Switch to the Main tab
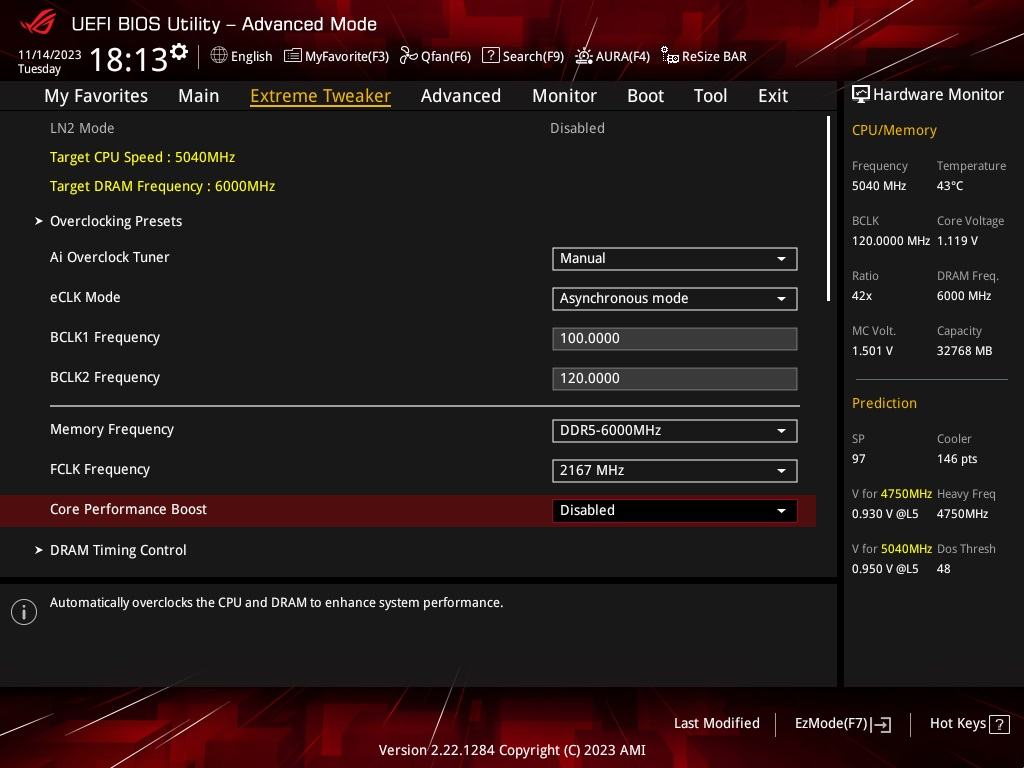1024x768 pixels. click(199, 96)
